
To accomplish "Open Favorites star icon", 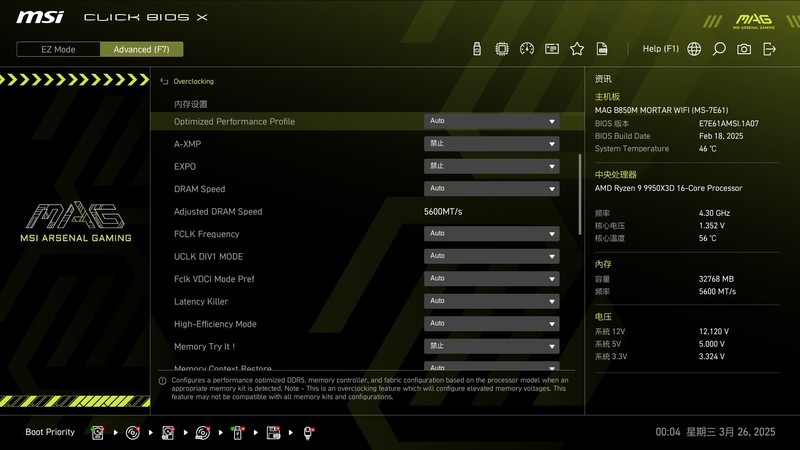I will [x=577, y=49].
